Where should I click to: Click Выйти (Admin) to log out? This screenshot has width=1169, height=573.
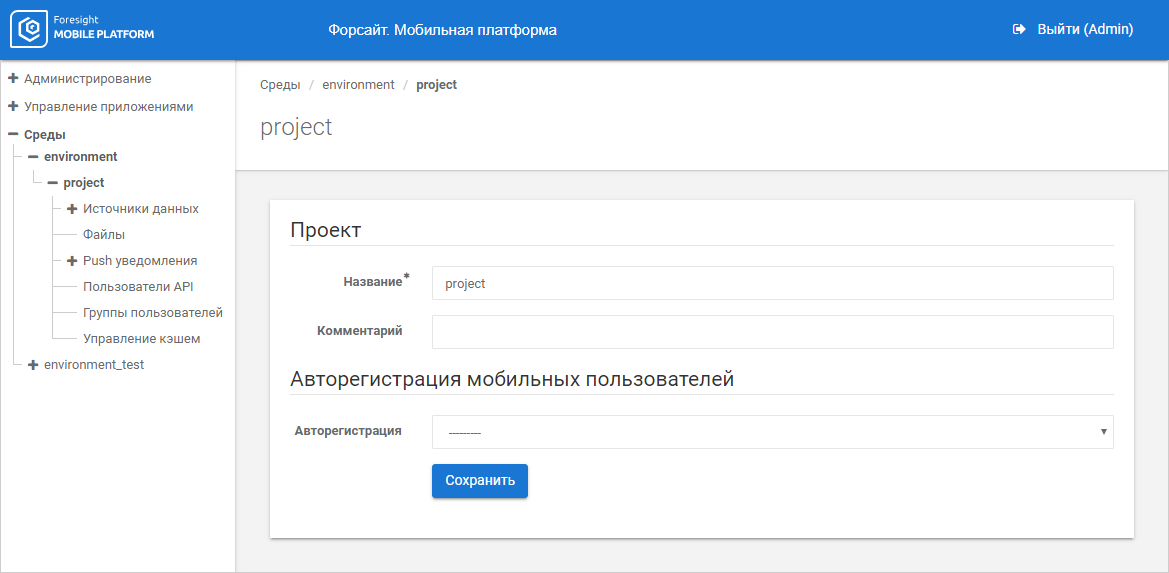1085,30
